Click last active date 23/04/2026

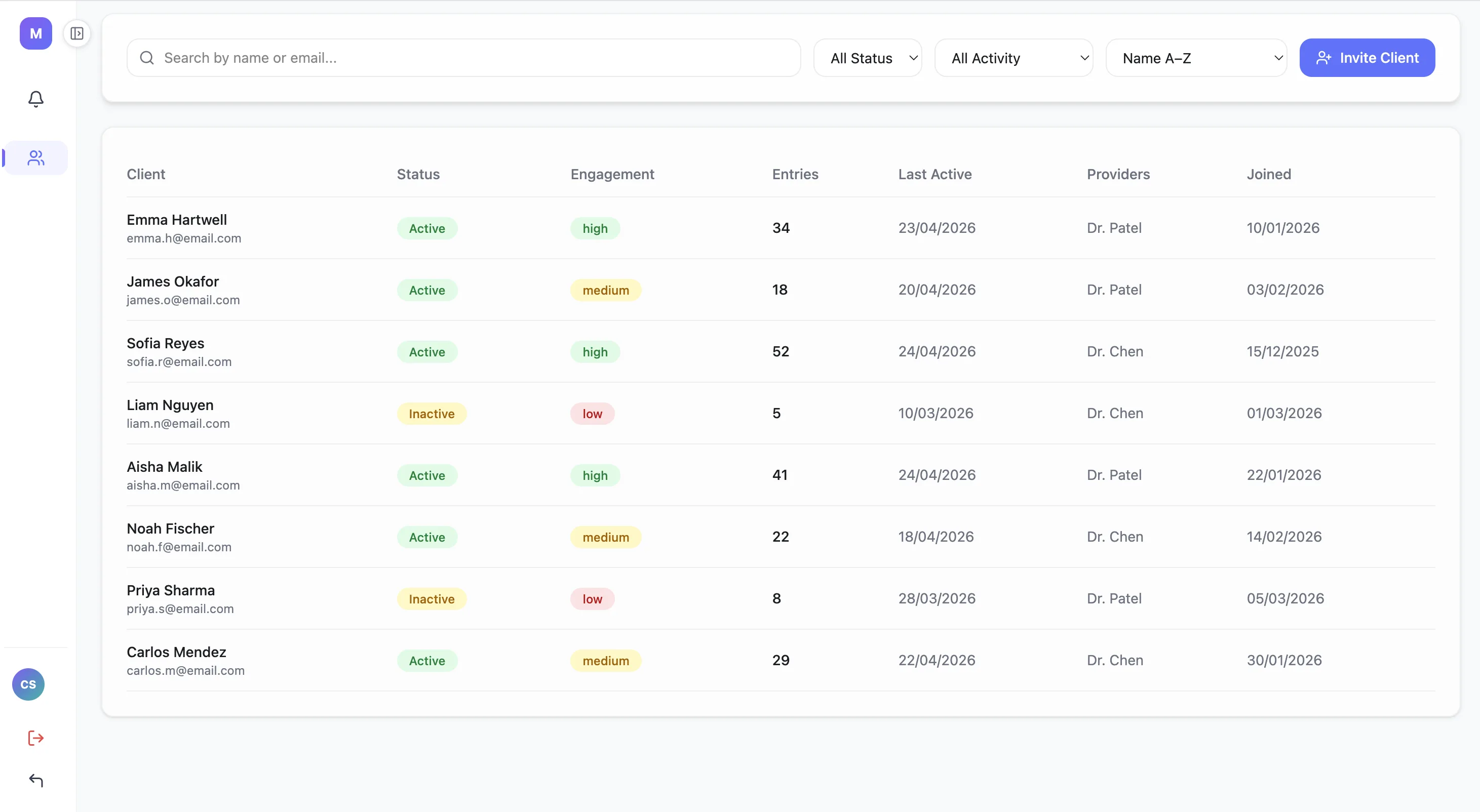click(937, 228)
